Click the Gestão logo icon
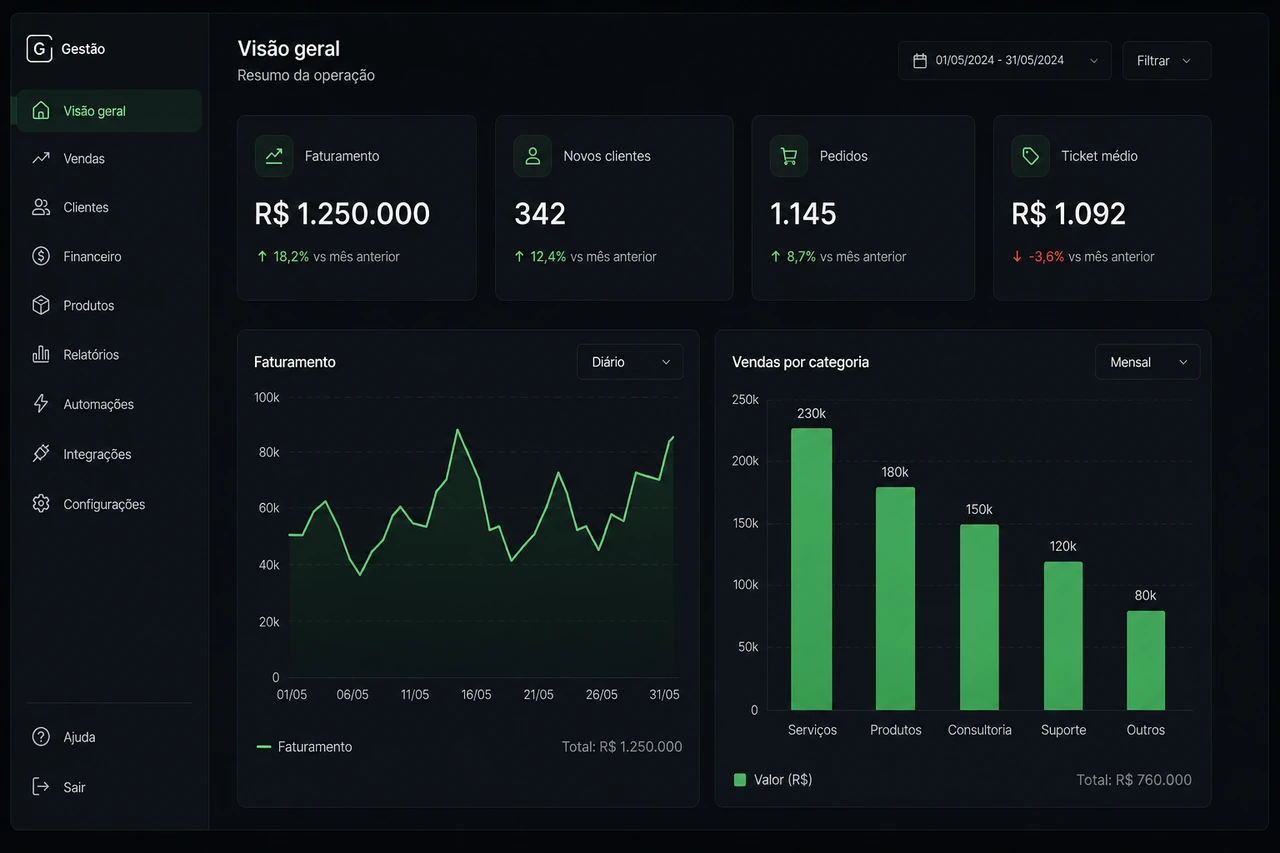This screenshot has height=853, width=1280. coord(39,49)
